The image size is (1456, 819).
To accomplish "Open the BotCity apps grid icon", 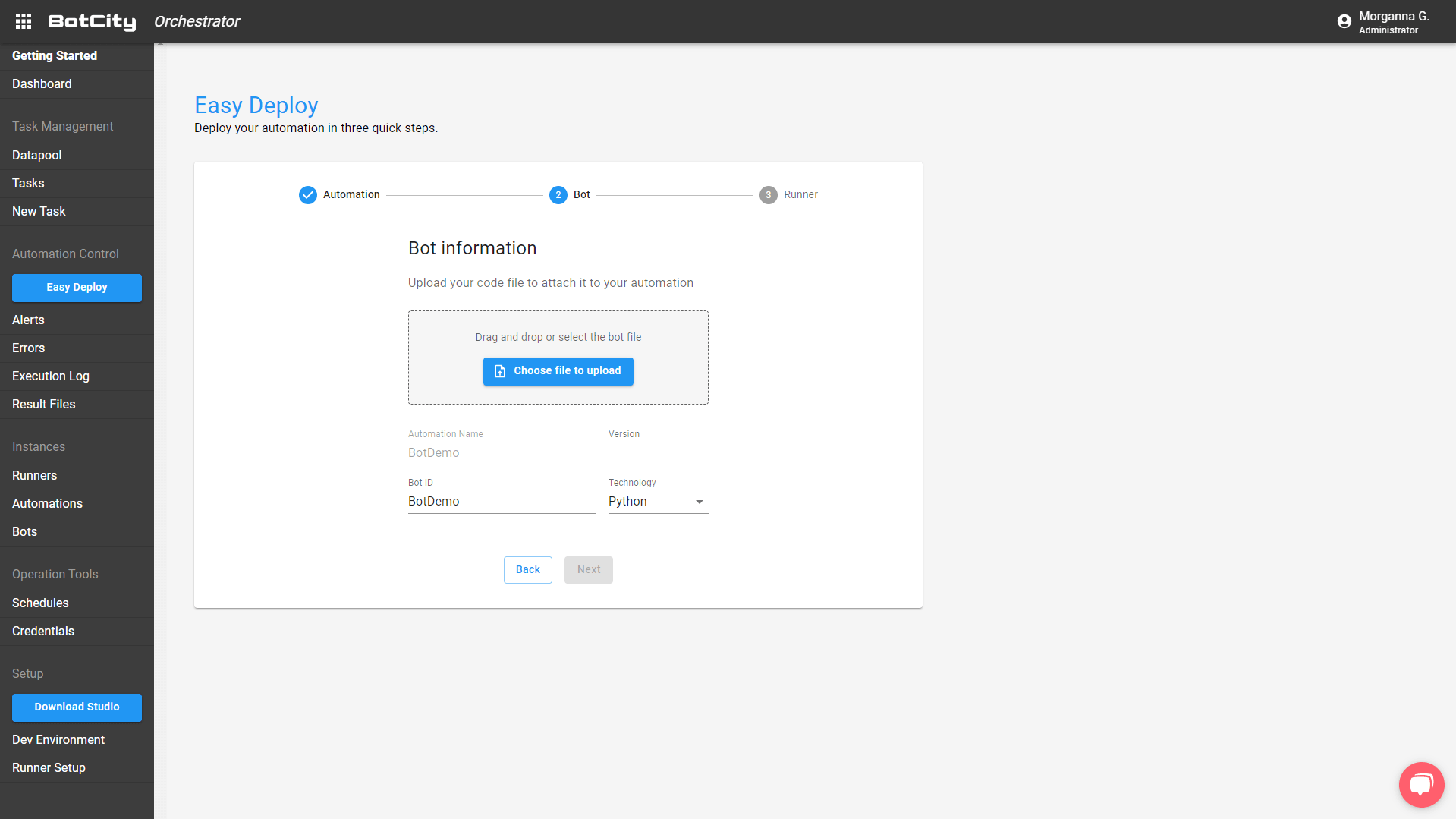I will (x=23, y=21).
